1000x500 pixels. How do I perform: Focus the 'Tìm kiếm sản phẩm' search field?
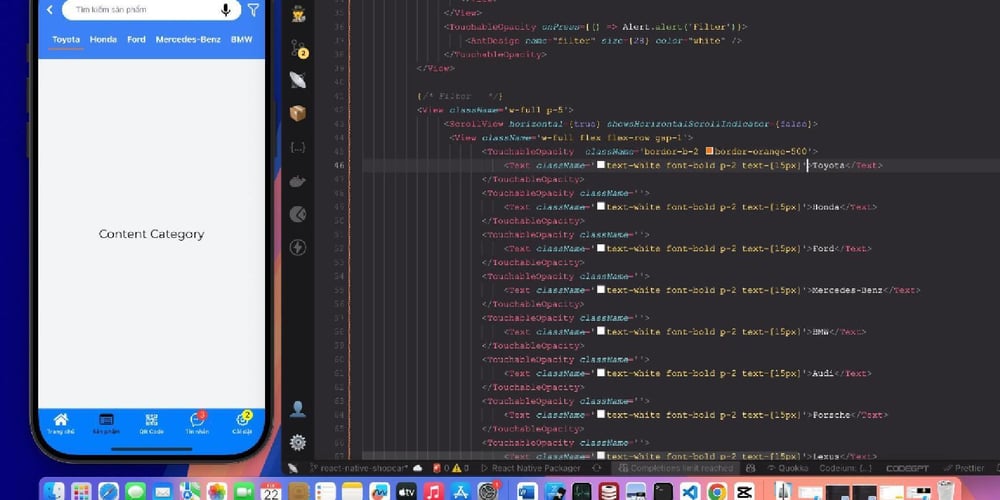151,10
